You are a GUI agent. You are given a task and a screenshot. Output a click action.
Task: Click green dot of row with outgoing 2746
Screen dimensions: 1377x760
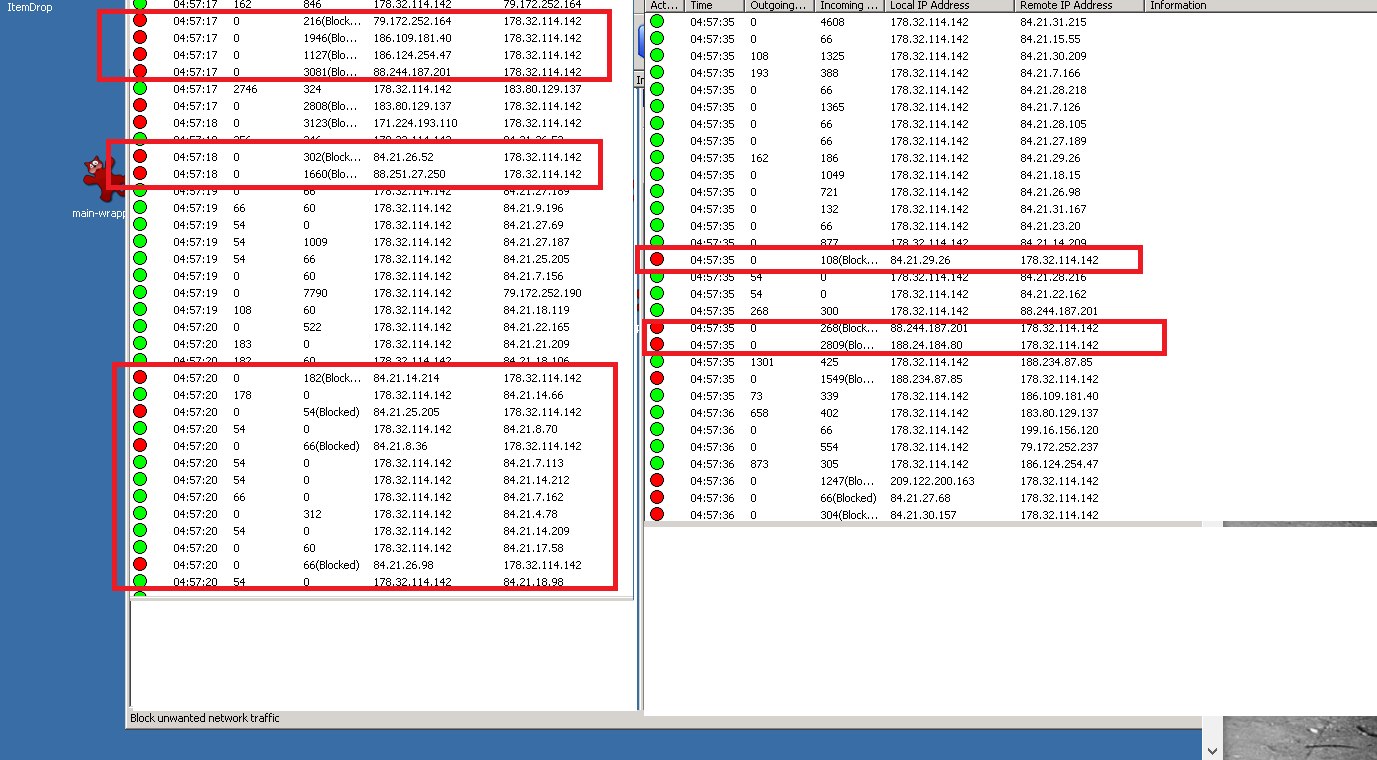point(140,88)
